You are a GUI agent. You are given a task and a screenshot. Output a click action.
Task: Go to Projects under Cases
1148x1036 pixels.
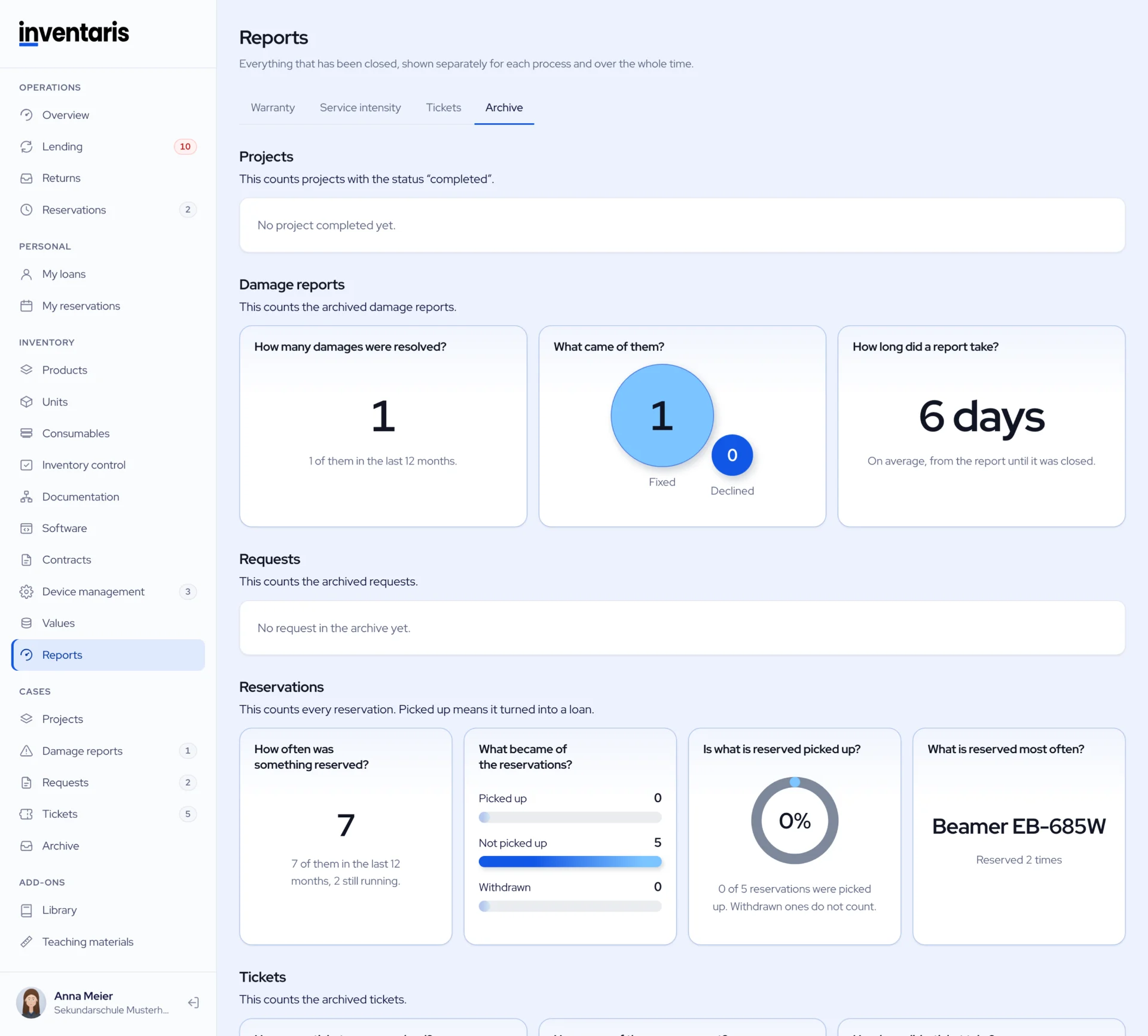[x=108, y=719]
